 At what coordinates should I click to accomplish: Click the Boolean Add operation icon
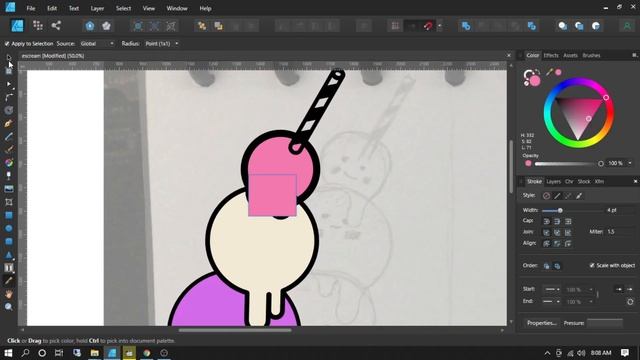[x=466, y=26]
